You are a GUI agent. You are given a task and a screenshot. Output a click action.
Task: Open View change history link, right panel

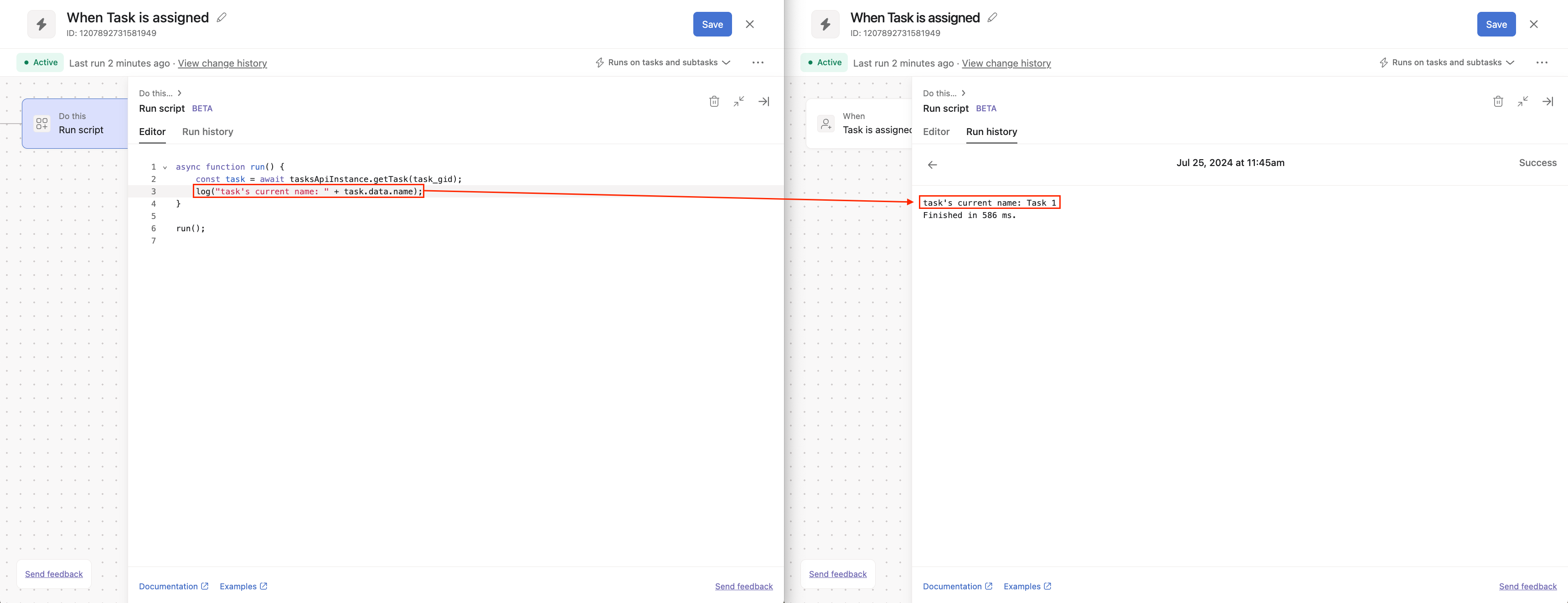coord(1006,63)
